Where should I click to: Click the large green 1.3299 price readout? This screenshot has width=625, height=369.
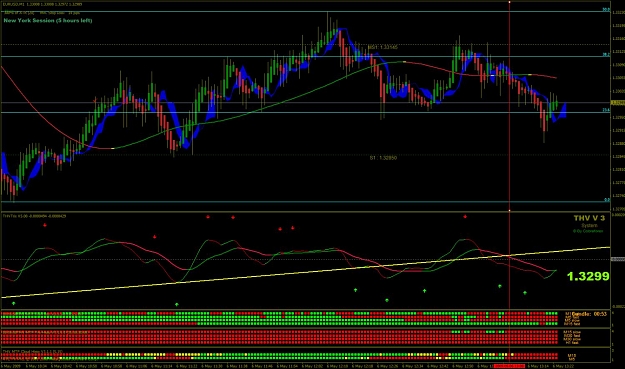click(588, 276)
